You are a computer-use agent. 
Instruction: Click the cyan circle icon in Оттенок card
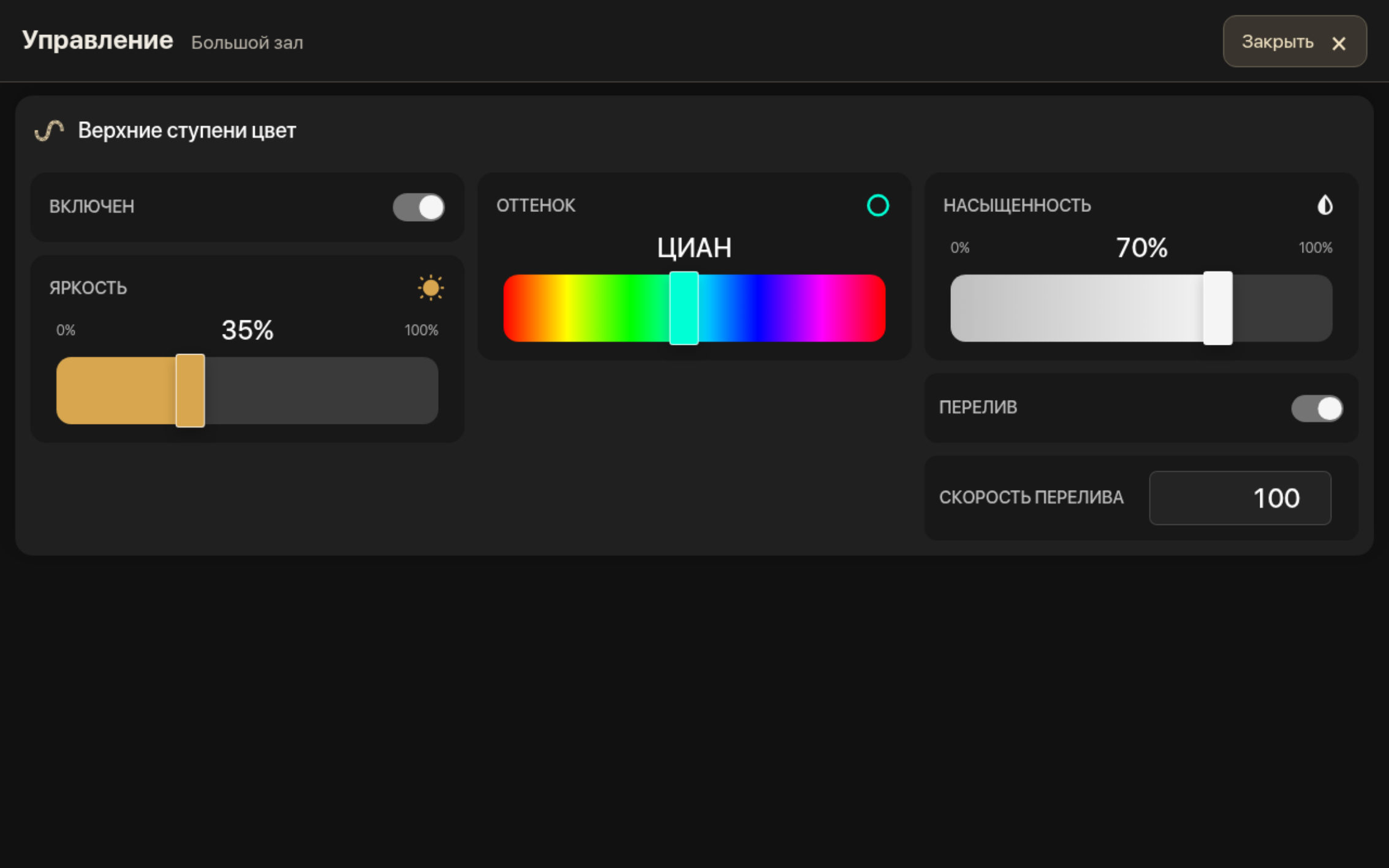[x=878, y=205]
